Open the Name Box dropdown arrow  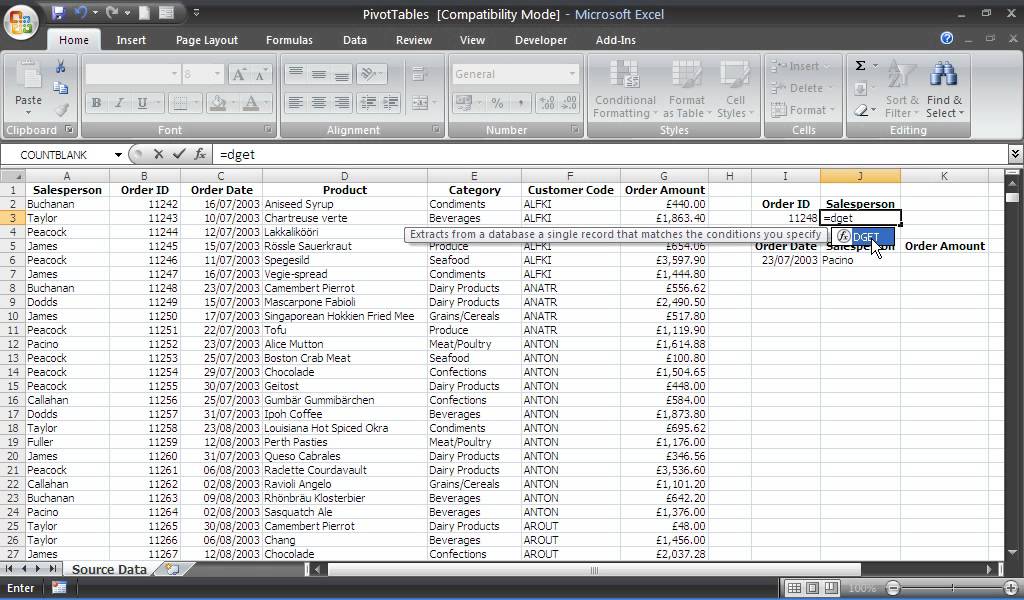(x=118, y=155)
